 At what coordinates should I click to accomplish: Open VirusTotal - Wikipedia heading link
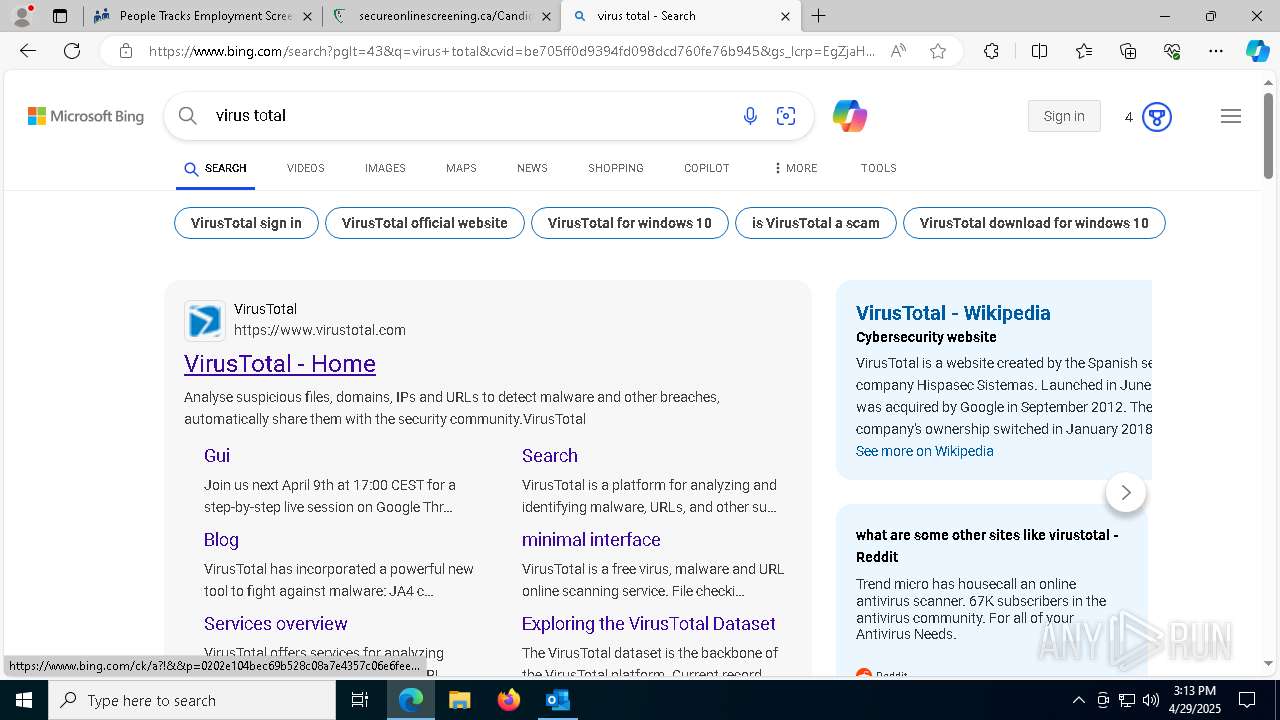(x=953, y=313)
